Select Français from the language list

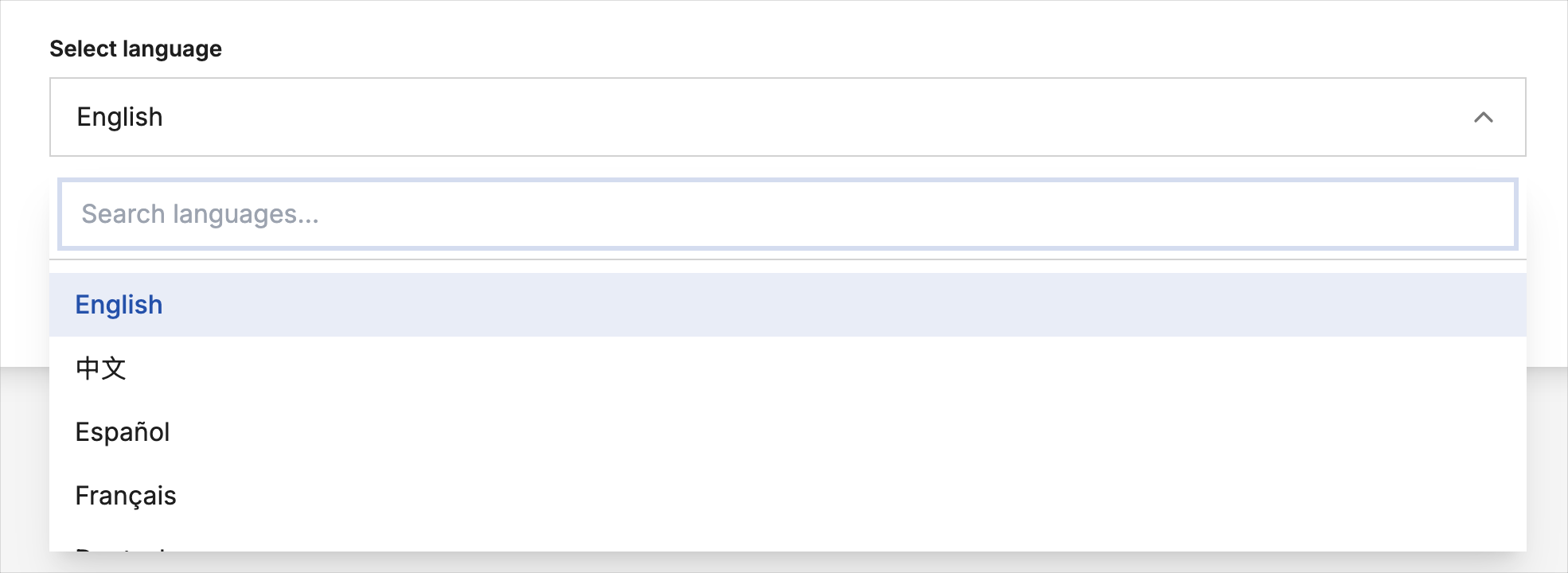(x=126, y=496)
